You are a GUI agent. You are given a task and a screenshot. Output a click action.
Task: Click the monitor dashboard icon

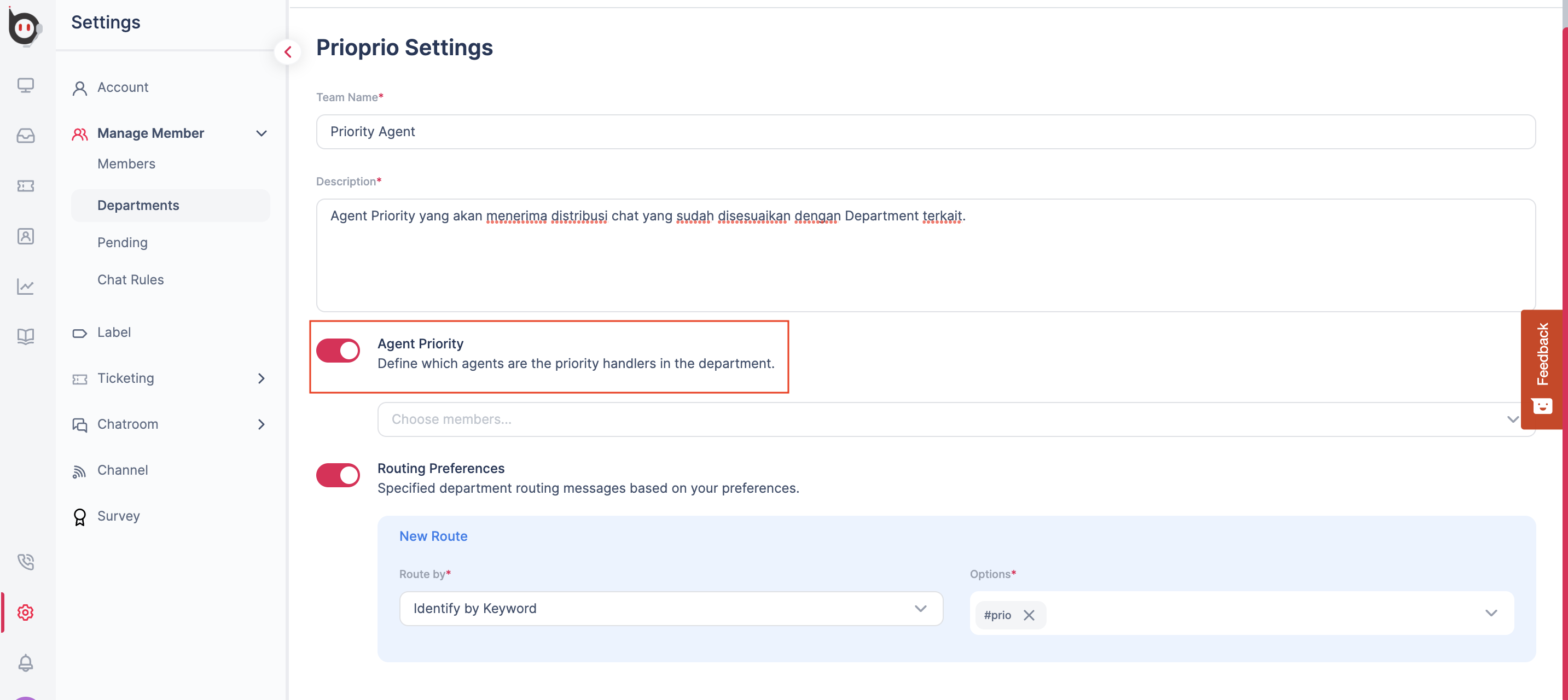(x=26, y=85)
